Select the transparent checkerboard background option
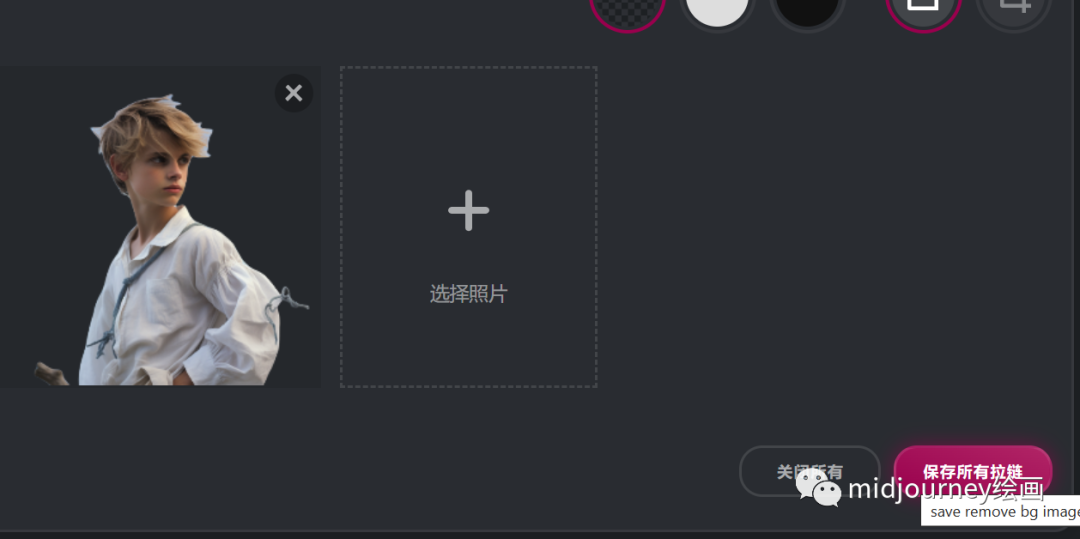Viewport: 1080px width, 539px height. click(x=627, y=10)
